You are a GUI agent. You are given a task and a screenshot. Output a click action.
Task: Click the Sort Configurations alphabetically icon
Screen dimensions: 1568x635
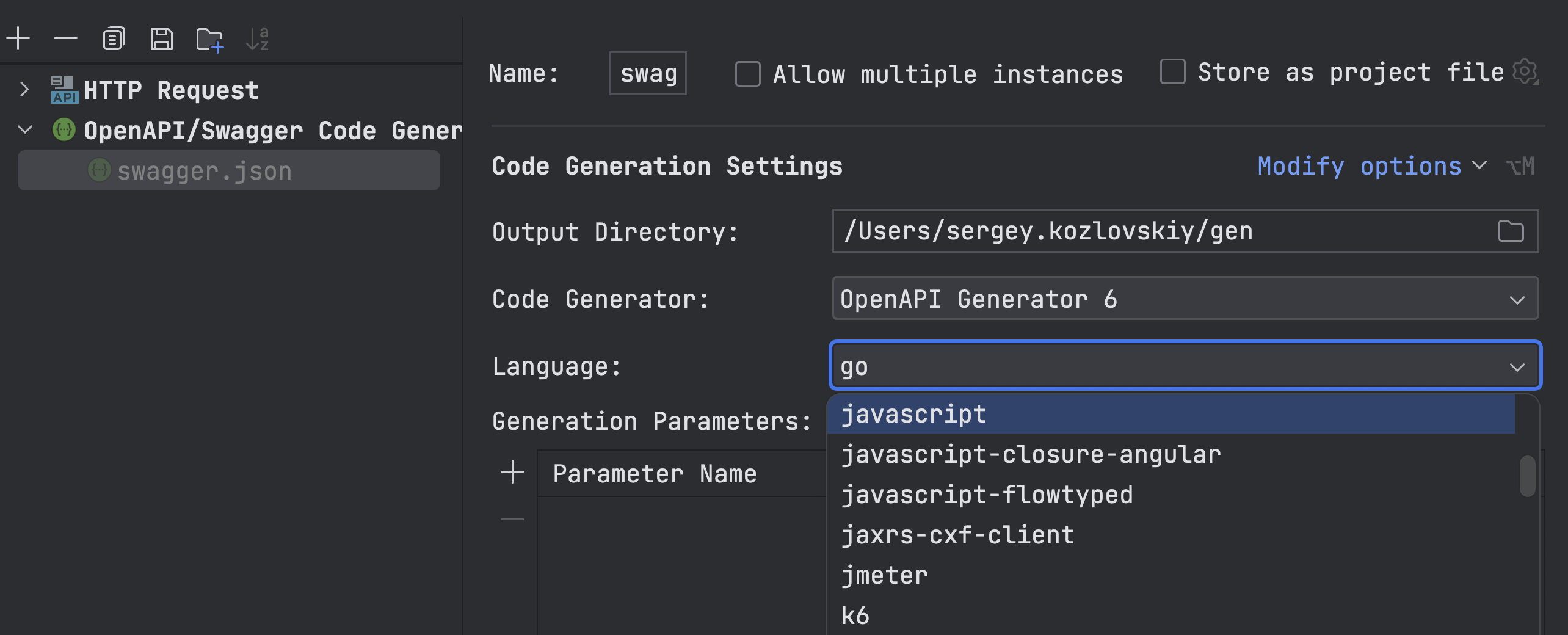coord(257,39)
